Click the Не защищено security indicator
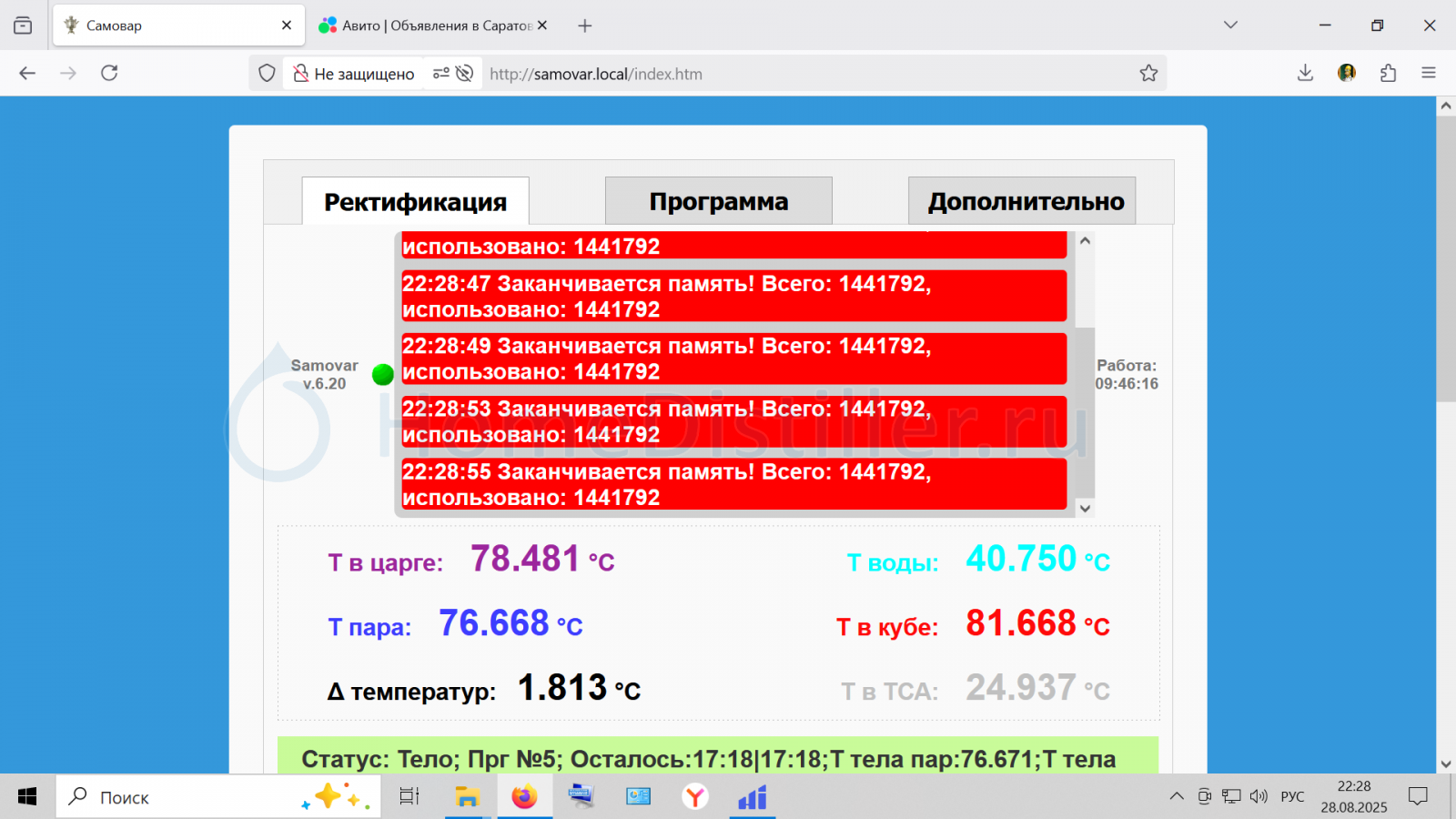Screen dimensions: 1456x819 tap(354, 74)
